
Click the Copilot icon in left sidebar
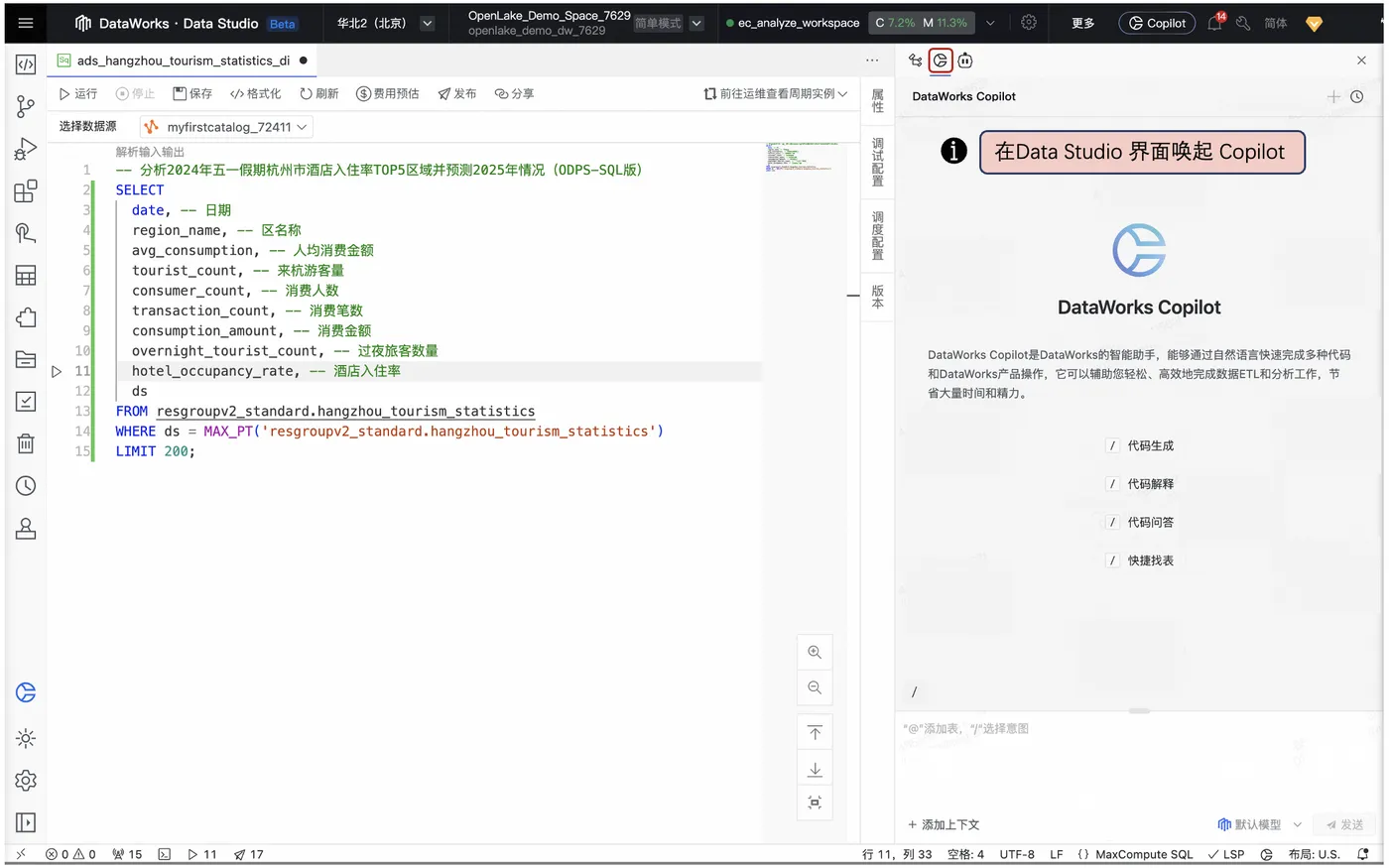tap(27, 692)
